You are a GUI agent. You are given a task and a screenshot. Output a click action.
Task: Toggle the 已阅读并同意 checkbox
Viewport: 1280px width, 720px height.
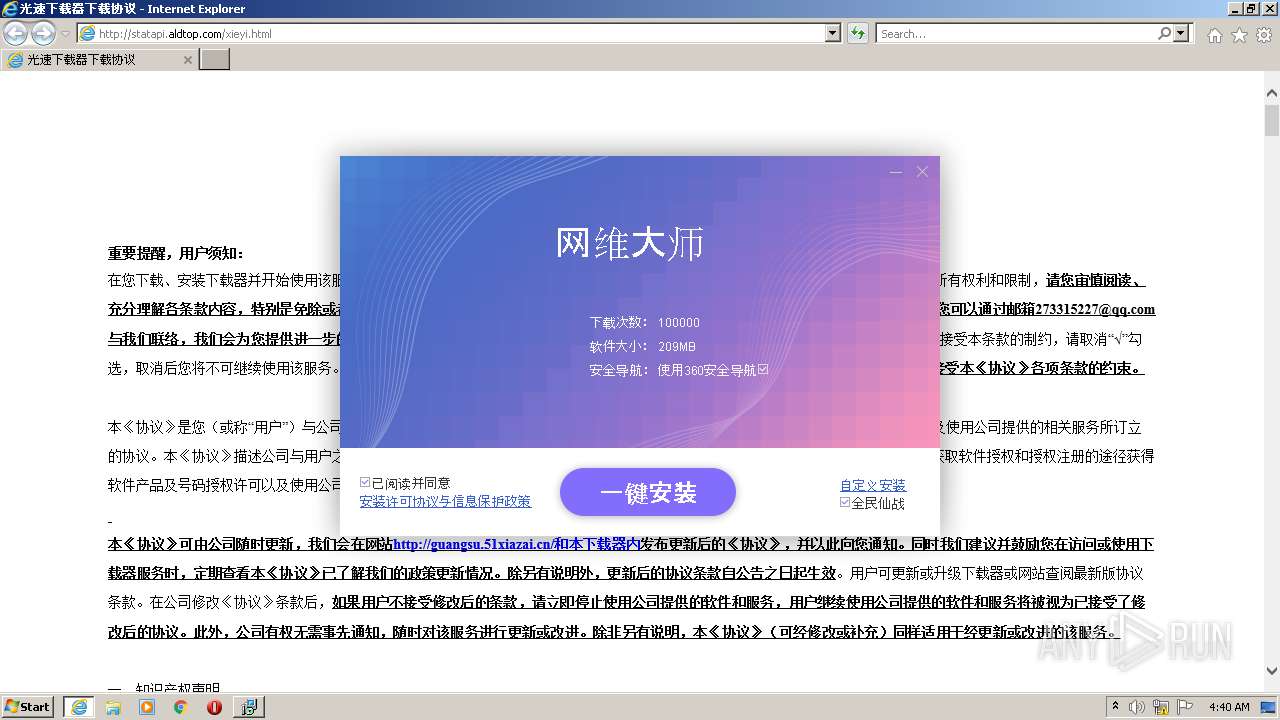[365, 482]
